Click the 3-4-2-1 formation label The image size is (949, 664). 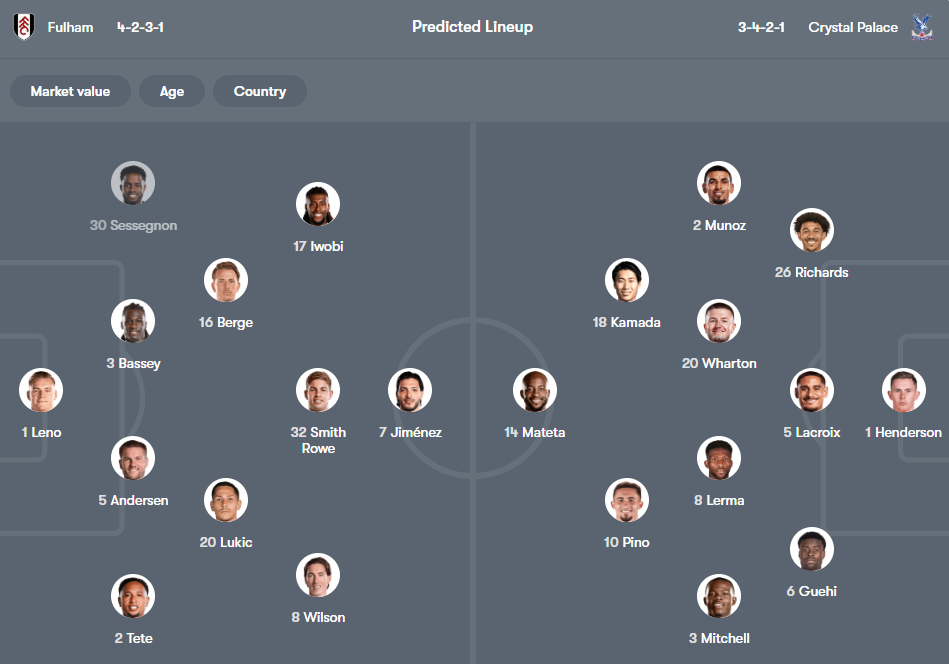pyautogui.click(x=761, y=27)
